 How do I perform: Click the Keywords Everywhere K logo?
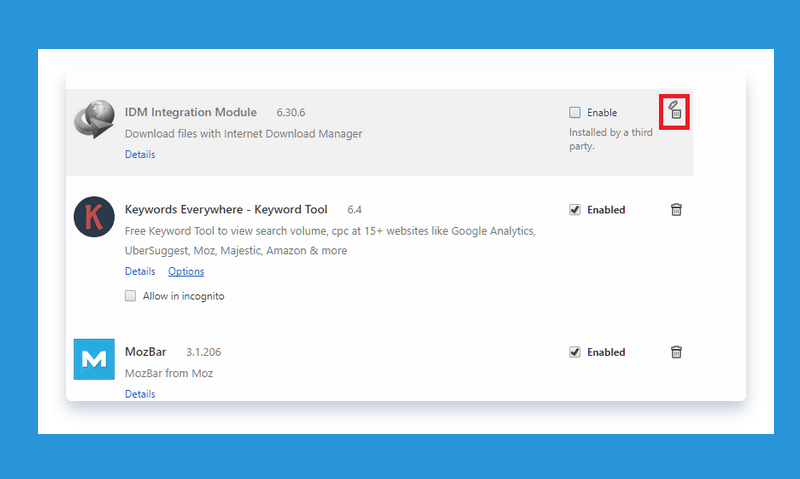tap(94, 217)
